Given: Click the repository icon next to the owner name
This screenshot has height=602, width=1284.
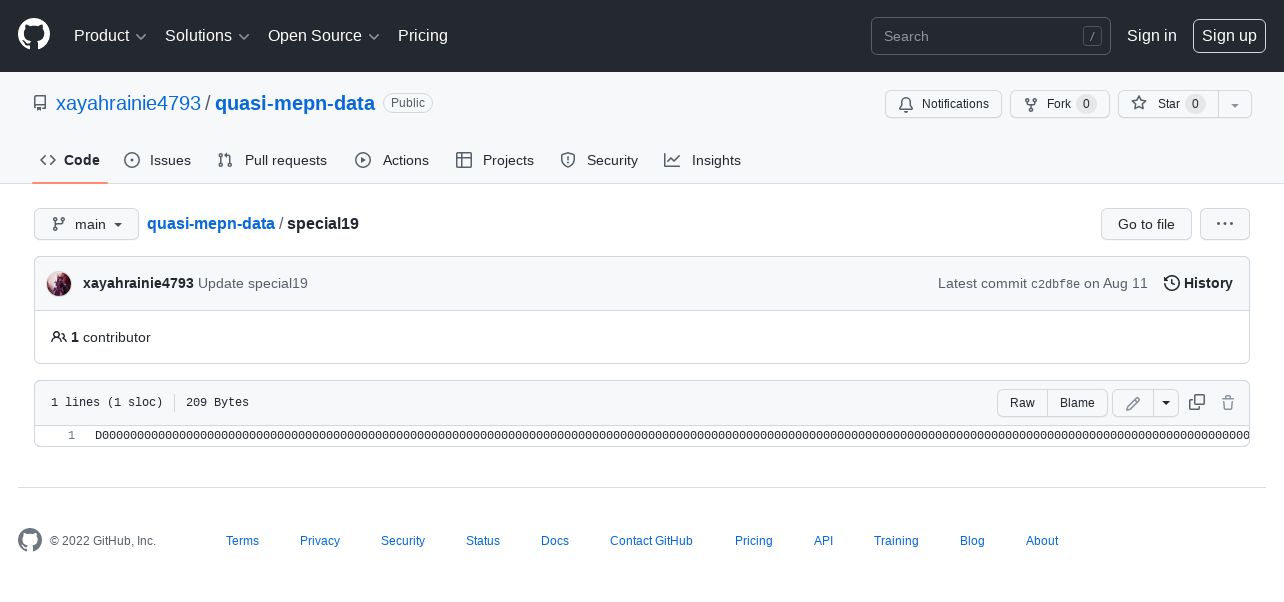Looking at the screenshot, I should point(40,103).
